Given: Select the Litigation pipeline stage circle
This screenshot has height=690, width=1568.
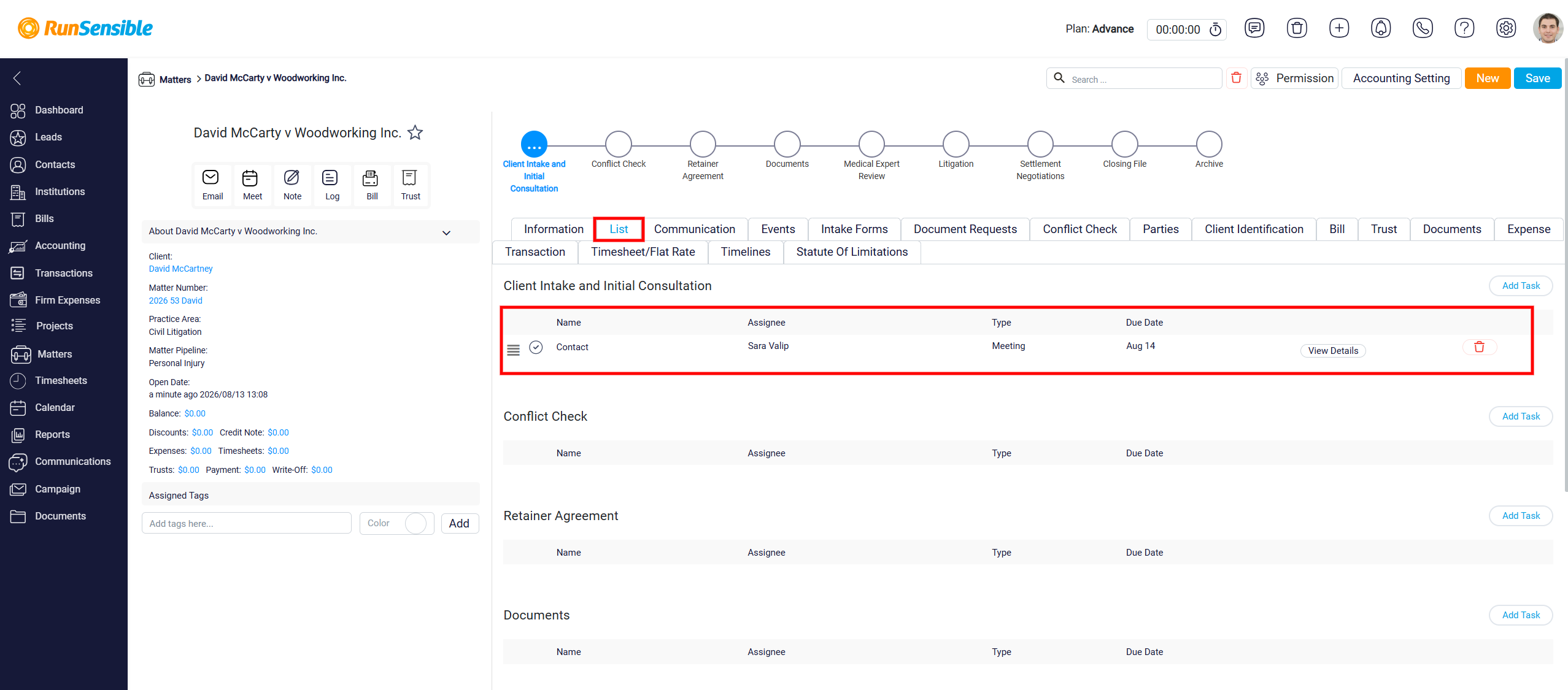Looking at the screenshot, I should click(x=956, y=144).
